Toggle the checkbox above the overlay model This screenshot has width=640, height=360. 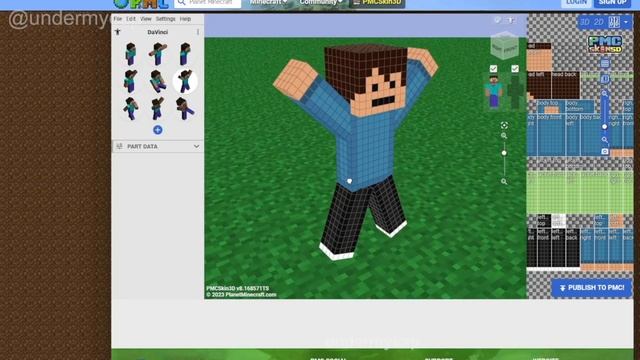pos(515,69)
